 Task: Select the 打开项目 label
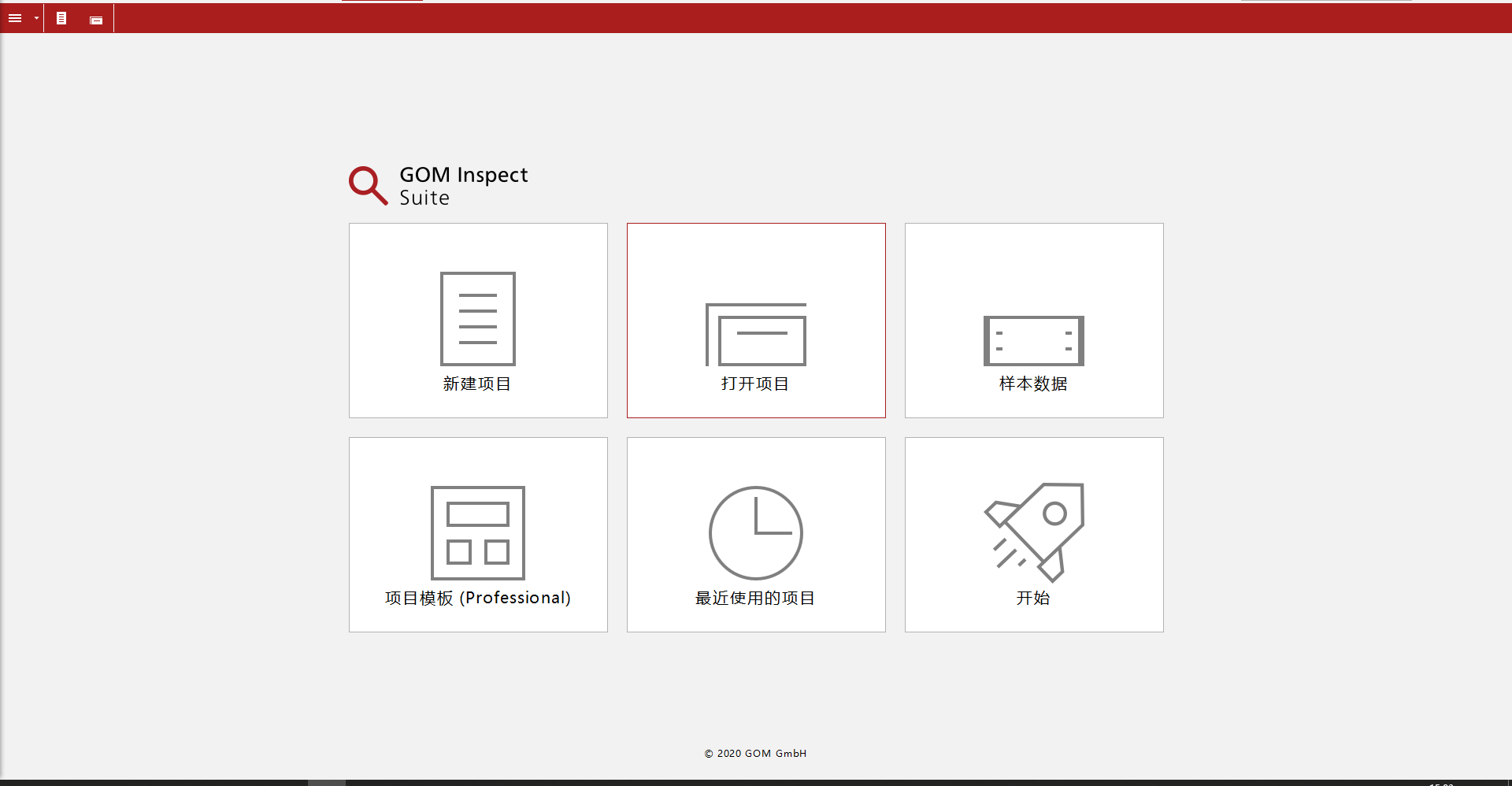tap(755, 384)
